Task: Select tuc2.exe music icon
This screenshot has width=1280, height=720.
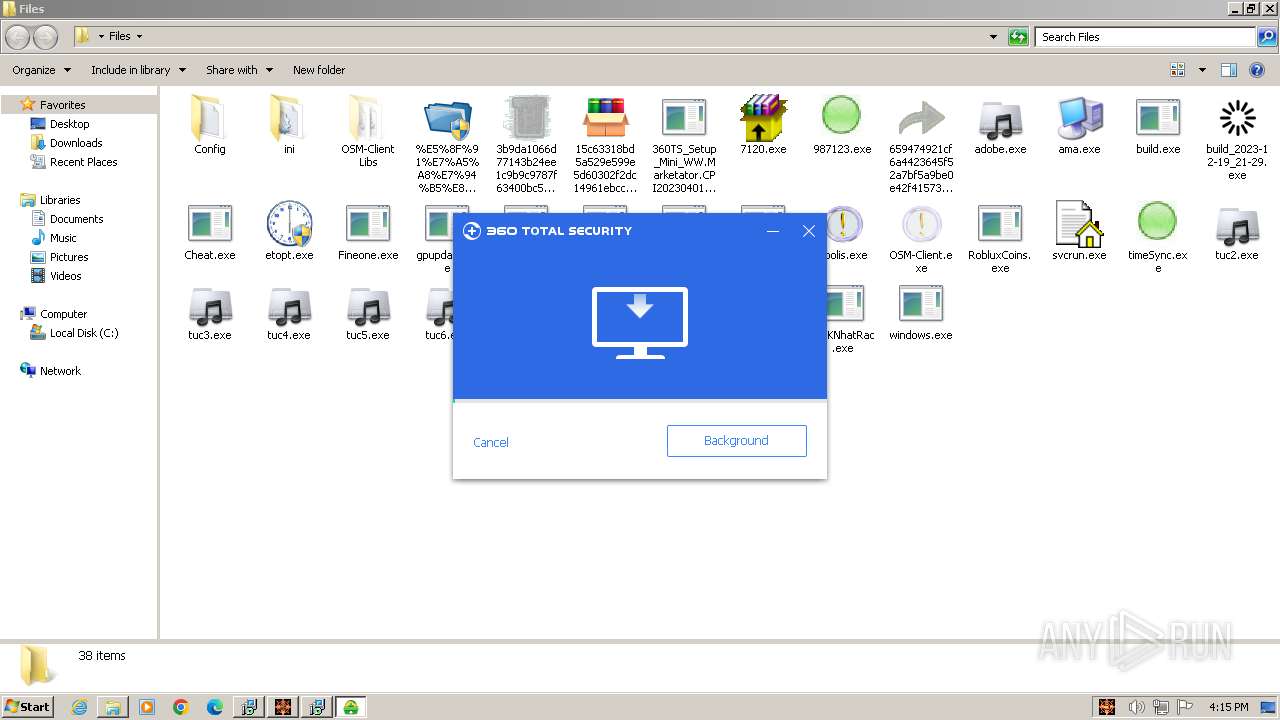Action: (x=1237, y=232)
